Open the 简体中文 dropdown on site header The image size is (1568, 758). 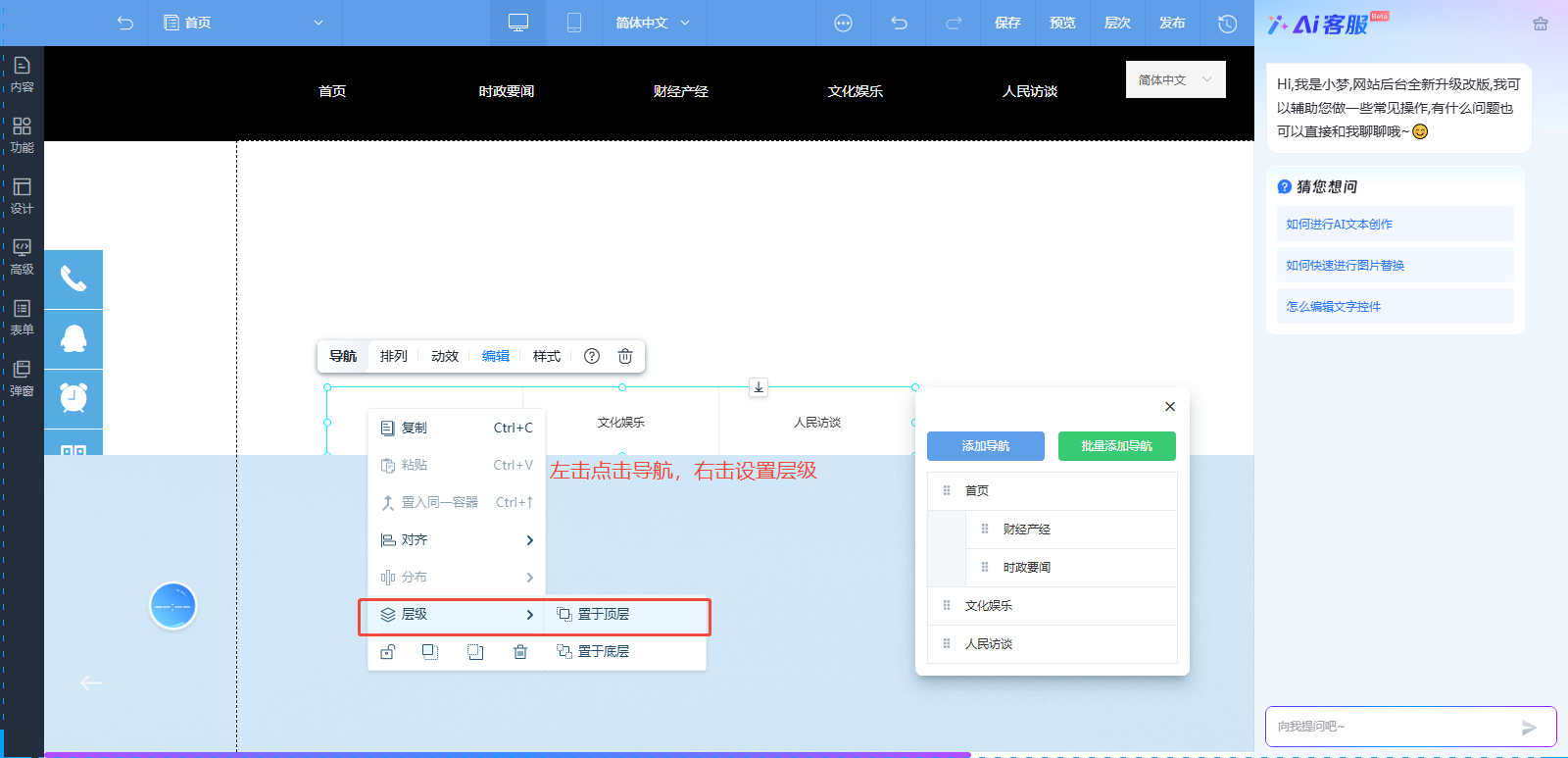[1176, 79]
